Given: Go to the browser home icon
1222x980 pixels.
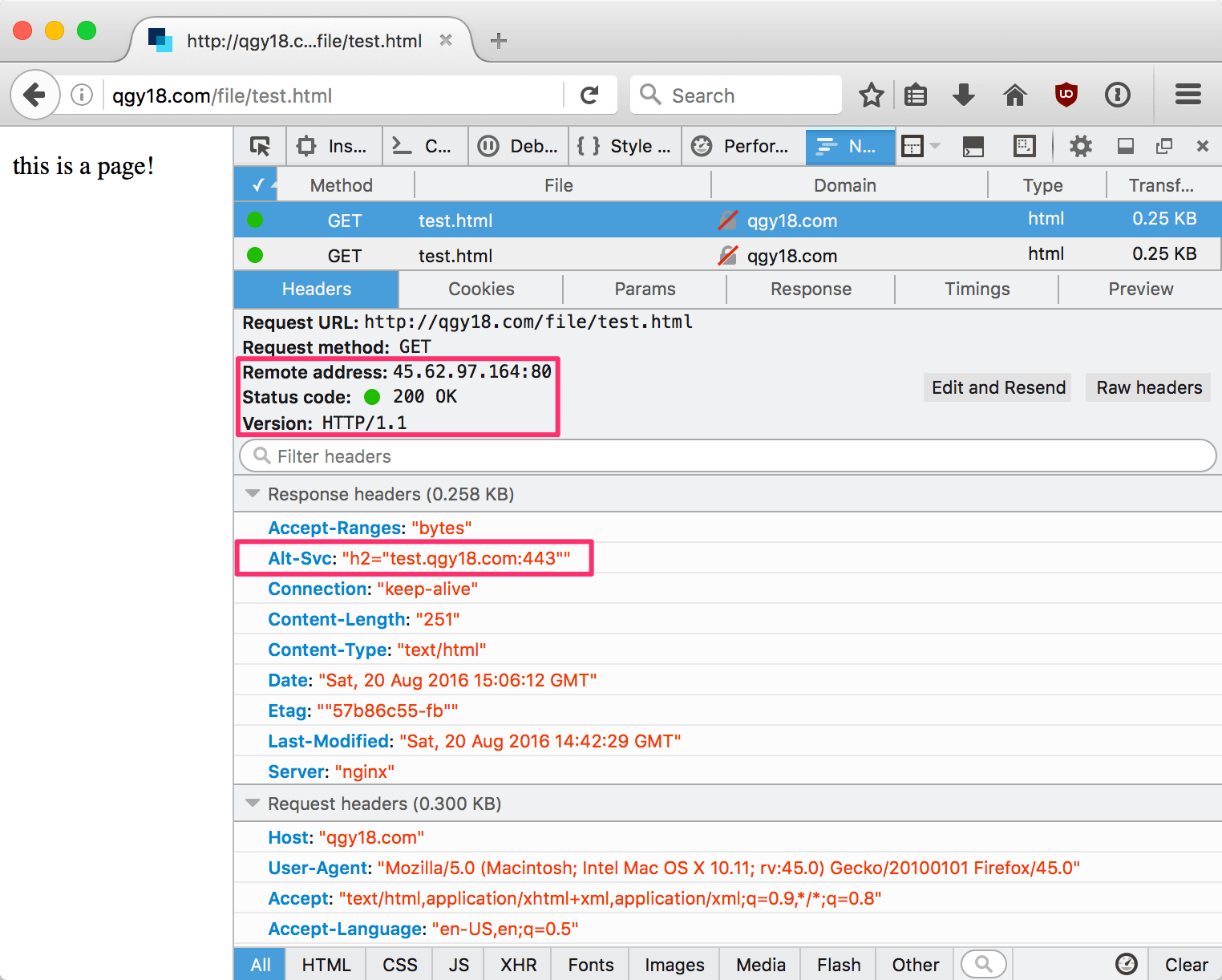Looking at the screenshot, I should point(1014,95).
